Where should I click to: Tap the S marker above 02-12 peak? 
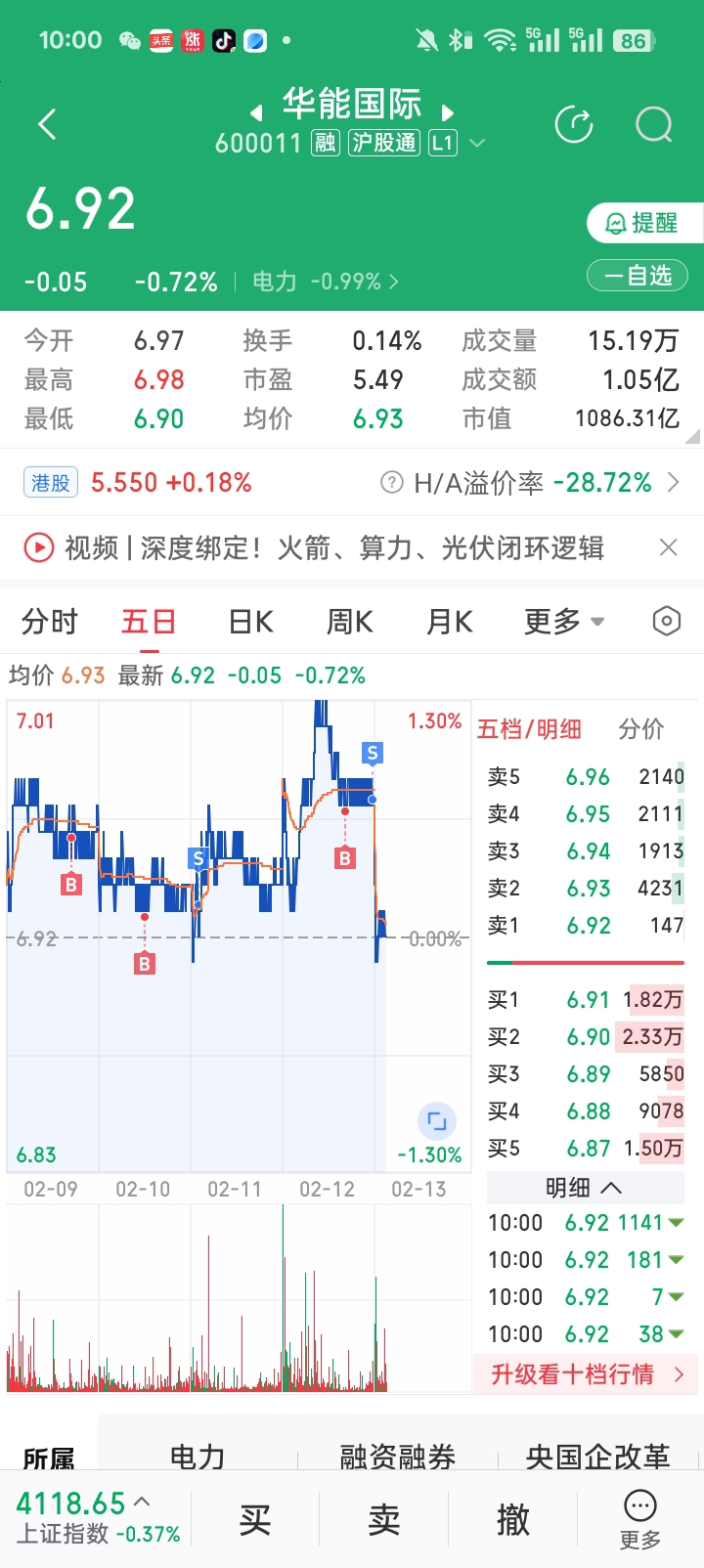click(372, 753)
